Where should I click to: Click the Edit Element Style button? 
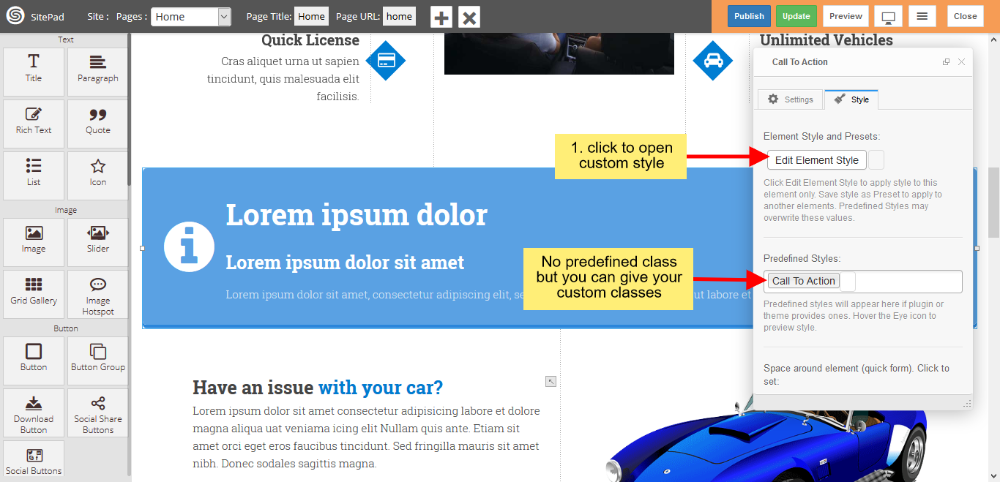[x=816, y=160]
